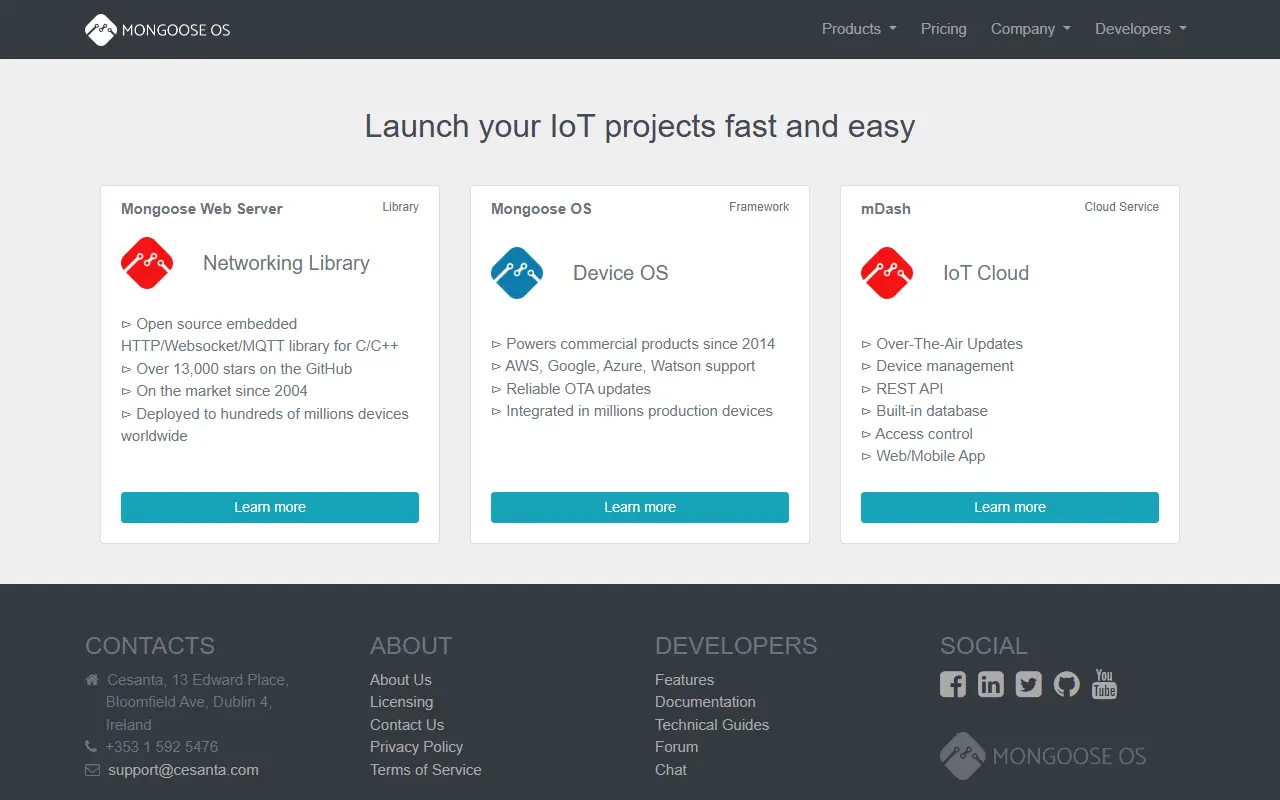Expand the Developers dropdown menu

coord(1141,29)
